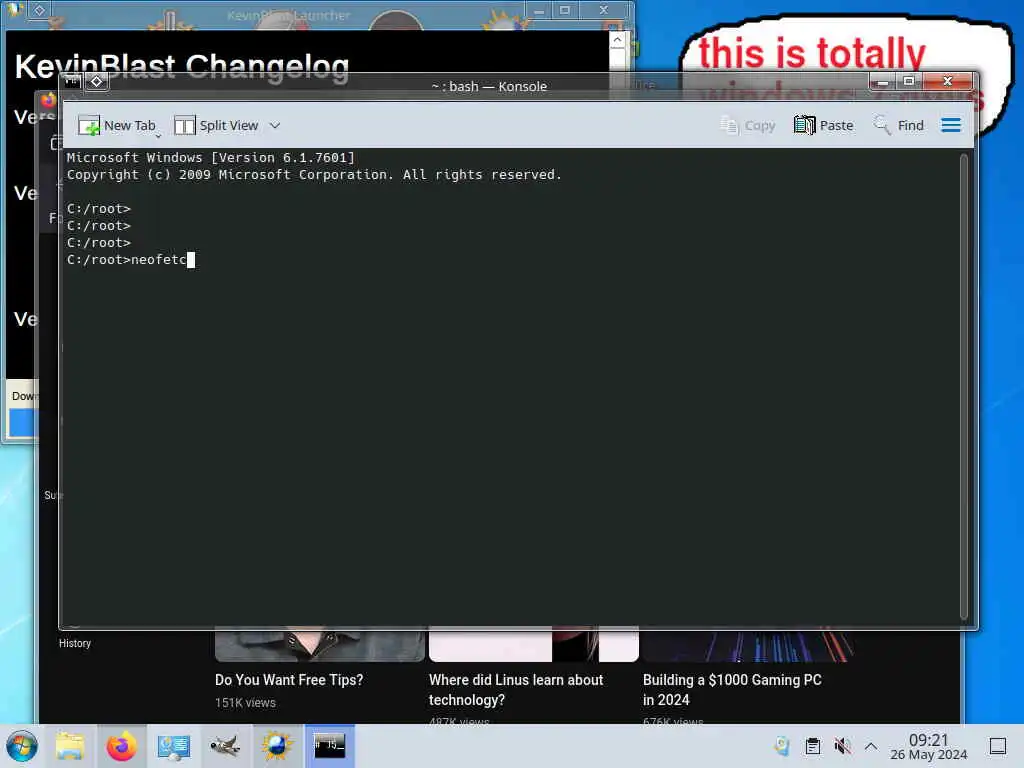The width and height of the screenshot is (1024, 768).
Task: Click the History sidebar item in Firefox
Action: pos(75,643)
